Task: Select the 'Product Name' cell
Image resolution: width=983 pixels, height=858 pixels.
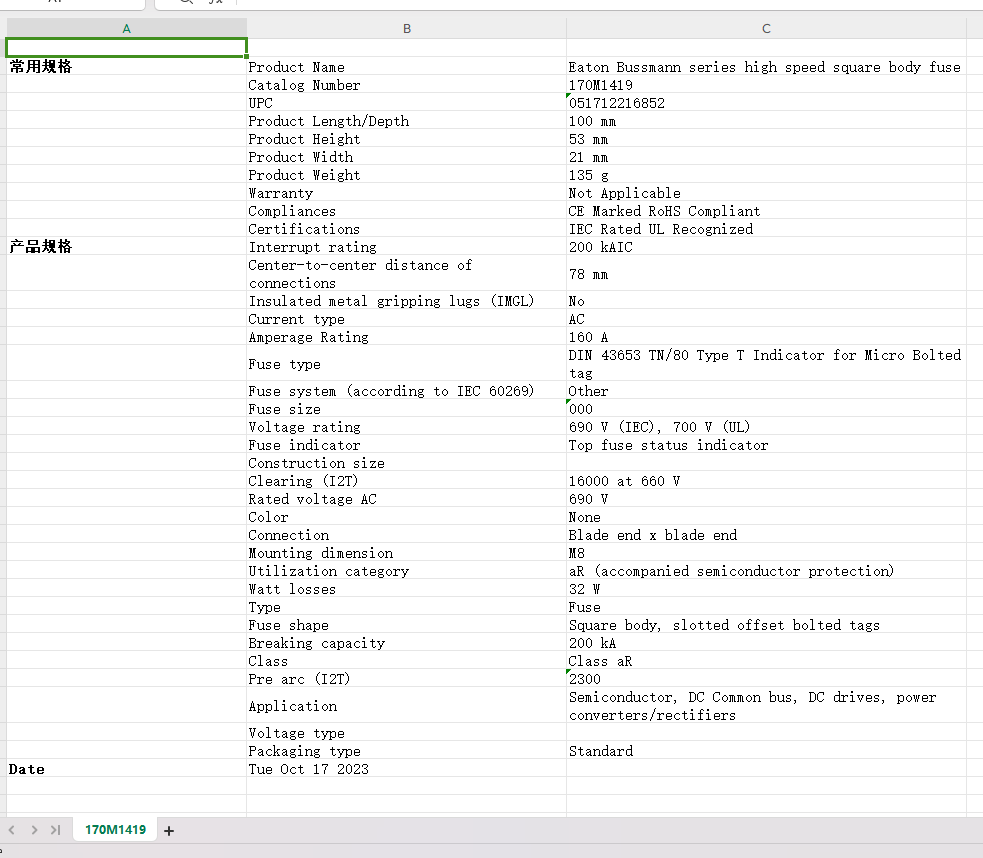Action: (x=406, y=66)
